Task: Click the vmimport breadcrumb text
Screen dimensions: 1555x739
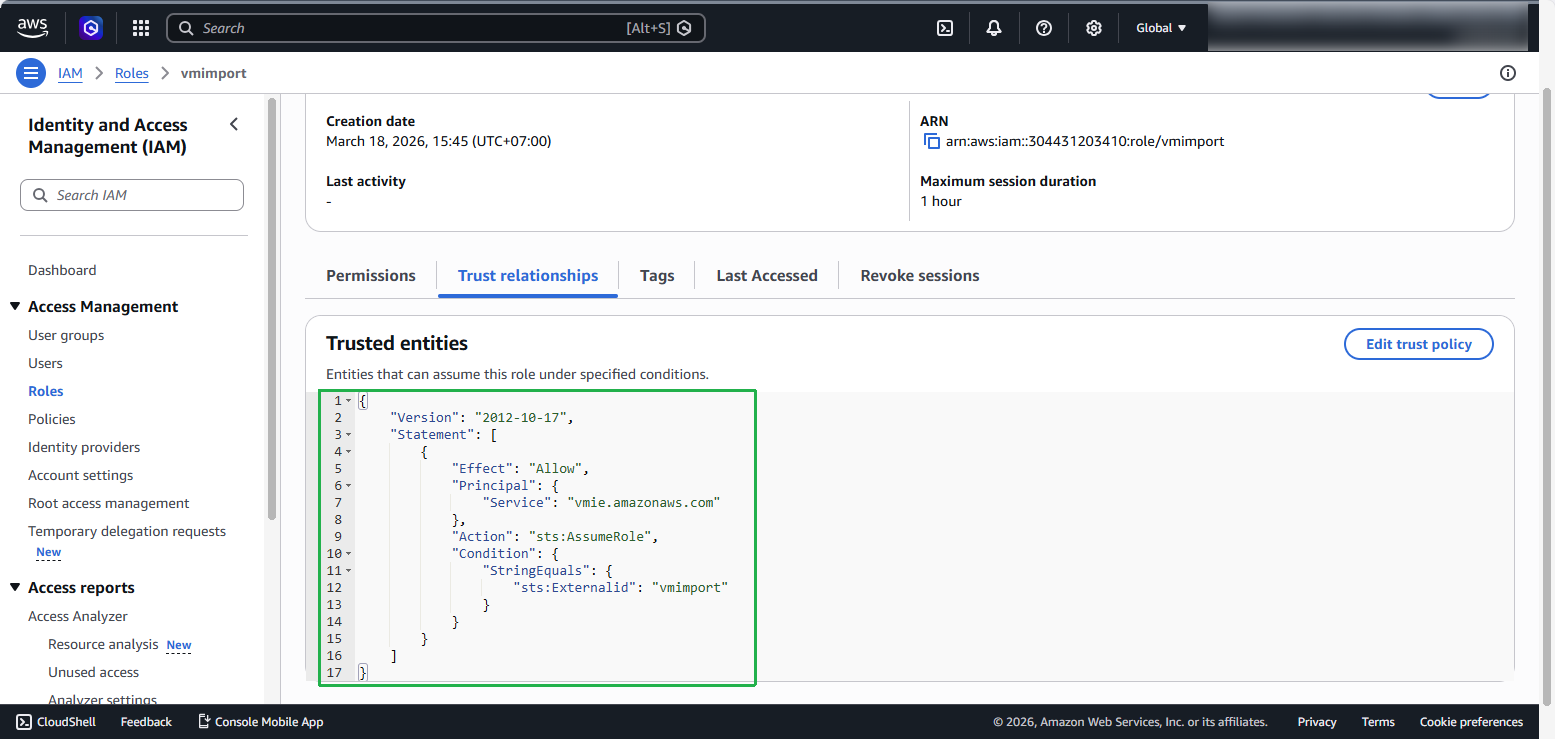Action: (x=214, y=73)
